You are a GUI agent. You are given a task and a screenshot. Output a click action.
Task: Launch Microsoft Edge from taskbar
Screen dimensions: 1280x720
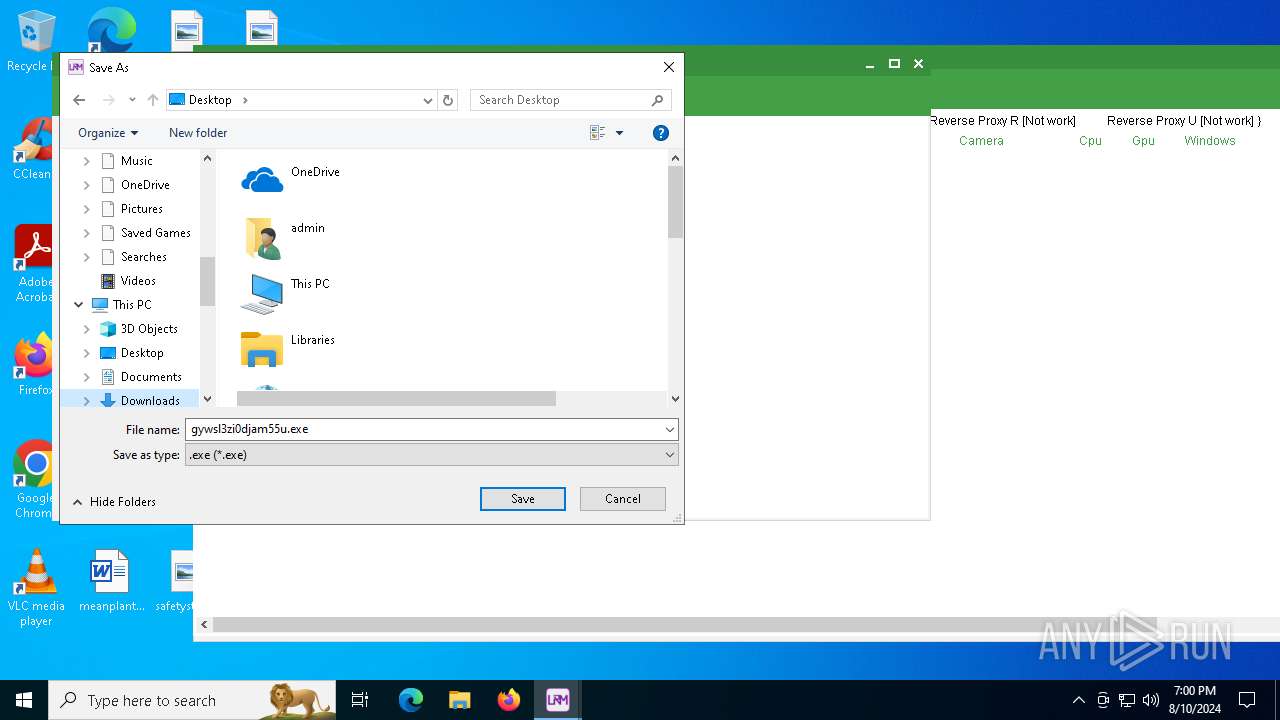tap(411, 700)
